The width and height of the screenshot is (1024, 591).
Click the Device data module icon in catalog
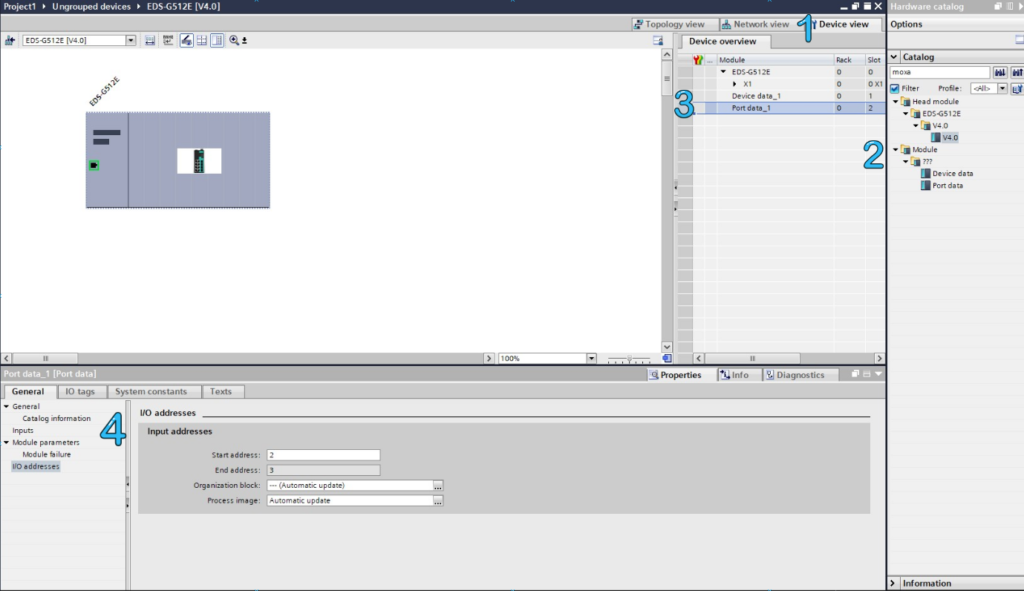click(925, 173)
